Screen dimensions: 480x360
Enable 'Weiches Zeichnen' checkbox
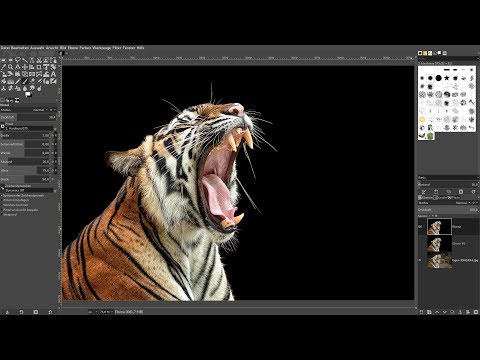coord(2,205)
